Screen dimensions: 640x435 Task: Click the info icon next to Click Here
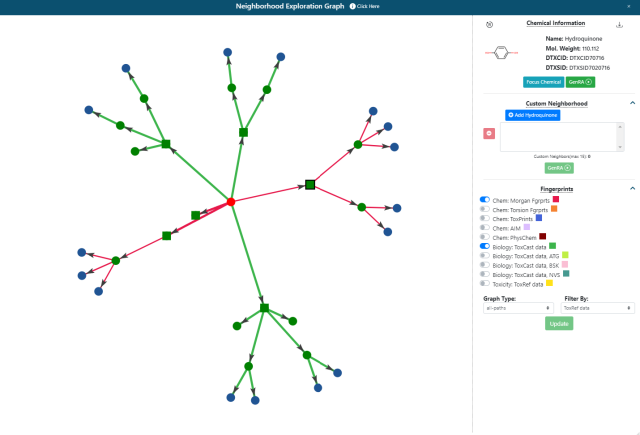click(x=352, y=6)
